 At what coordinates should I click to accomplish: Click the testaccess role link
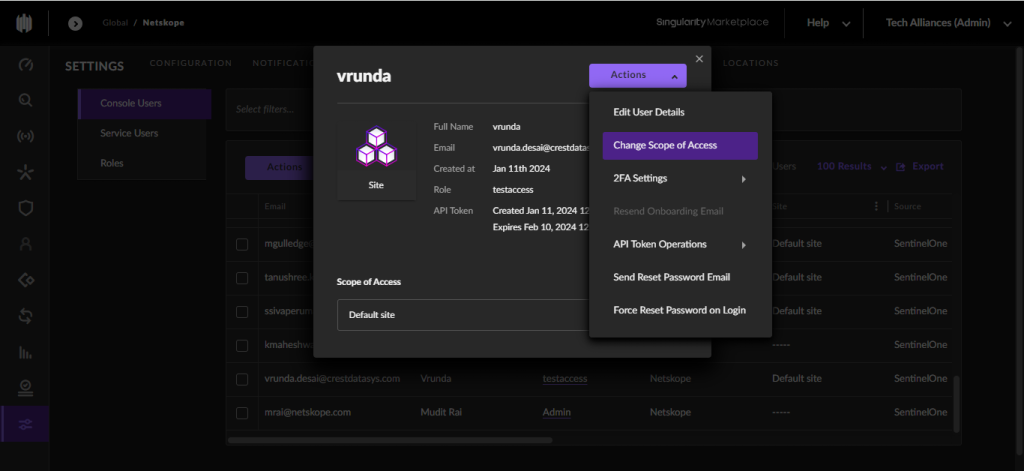pos(564,379)
